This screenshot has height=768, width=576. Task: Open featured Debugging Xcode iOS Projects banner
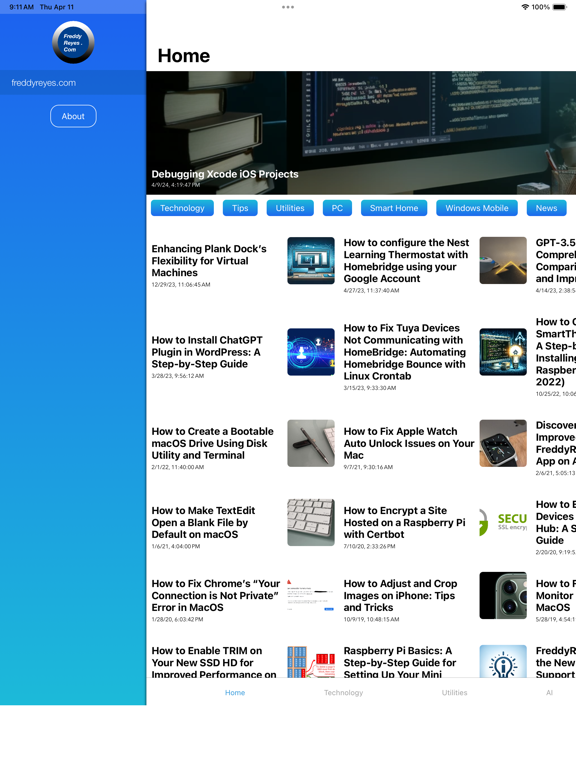[x=361, y=133]
